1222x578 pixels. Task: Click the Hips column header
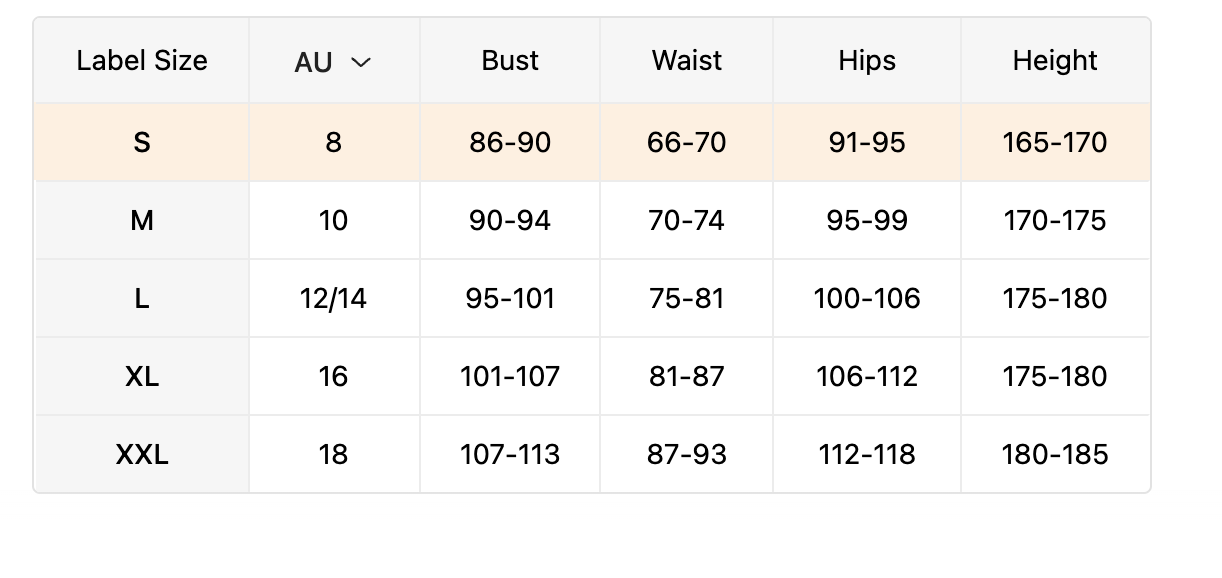pyautogui.click(x=867, y=61)
